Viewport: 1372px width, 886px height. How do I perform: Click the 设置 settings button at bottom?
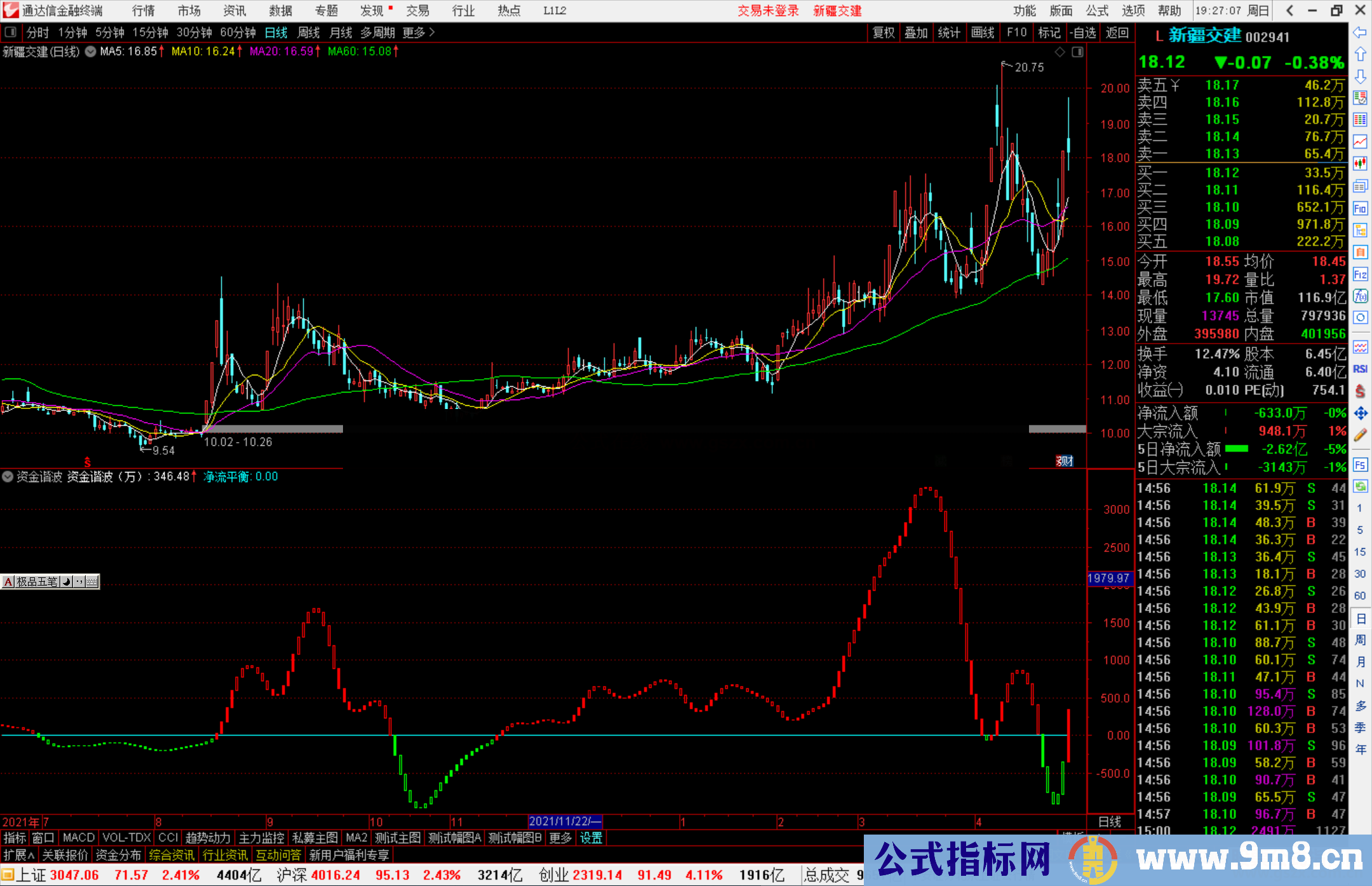point(591,838)
